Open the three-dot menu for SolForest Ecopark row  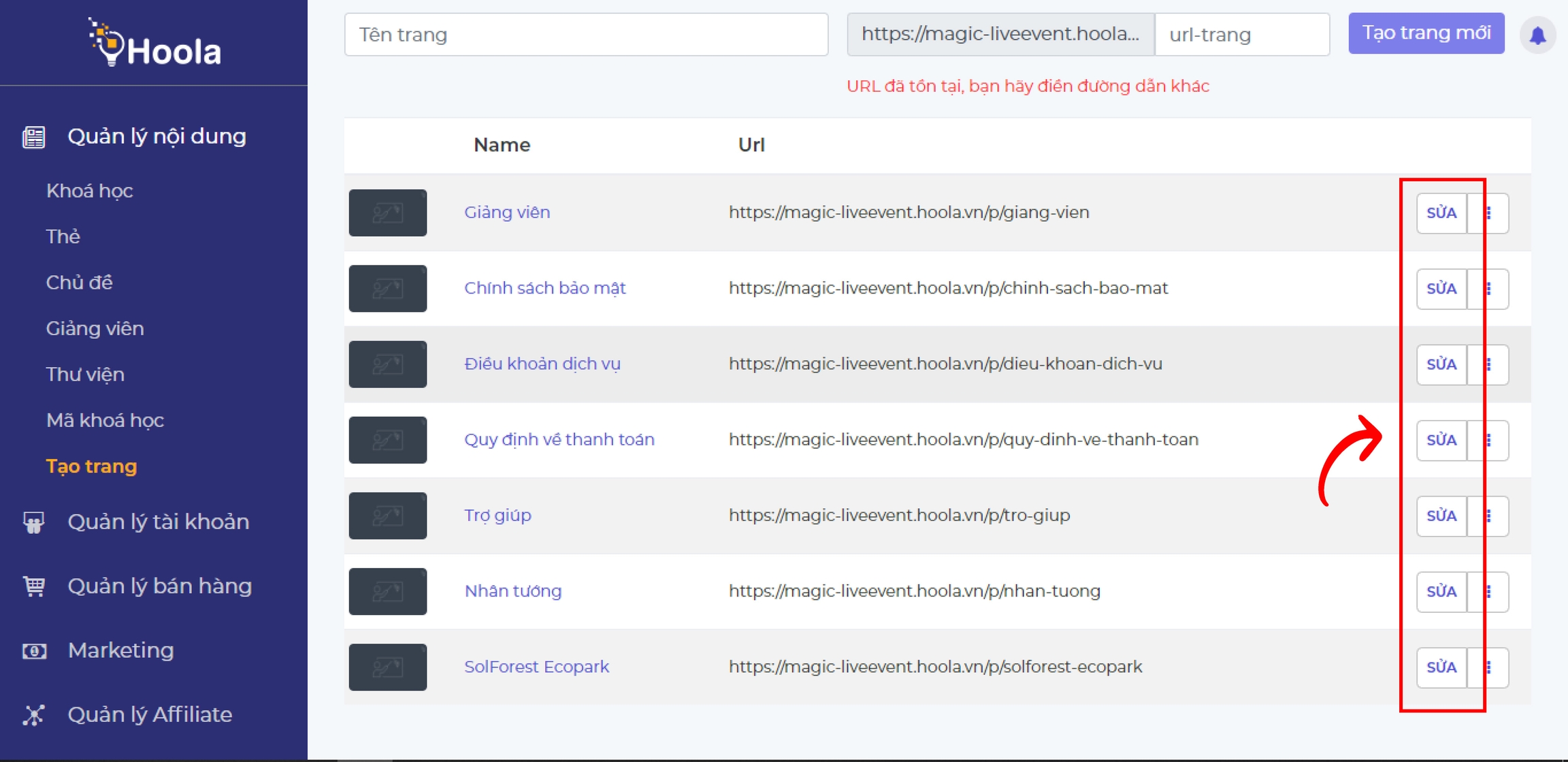[x=1488, y=667]
